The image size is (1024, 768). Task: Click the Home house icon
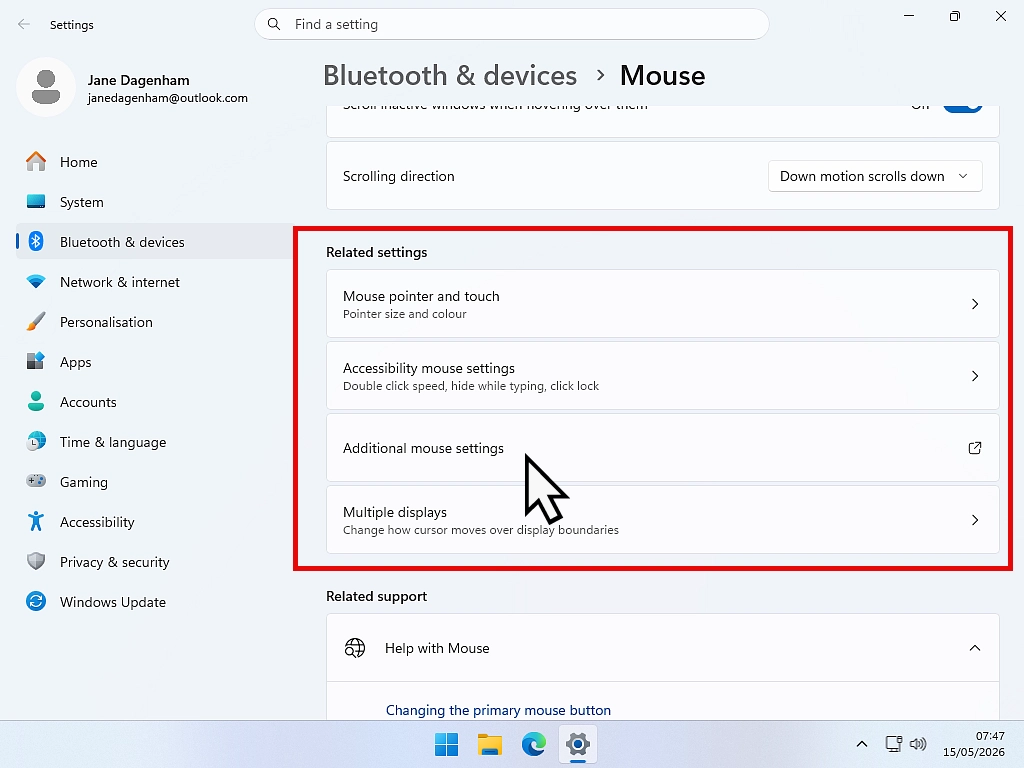[36, 161]
